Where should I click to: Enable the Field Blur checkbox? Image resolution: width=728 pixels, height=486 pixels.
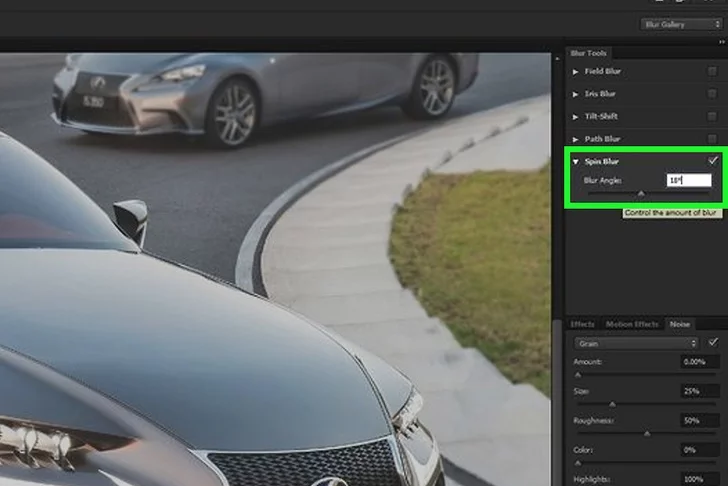(712, 72)
